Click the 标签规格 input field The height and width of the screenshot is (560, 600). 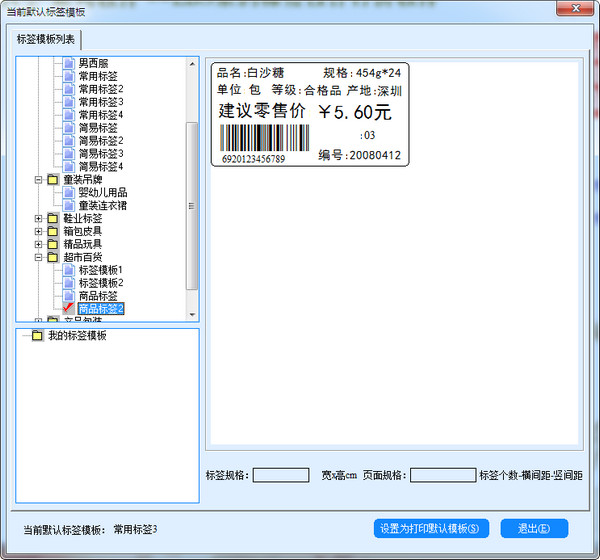pos(281,475)
